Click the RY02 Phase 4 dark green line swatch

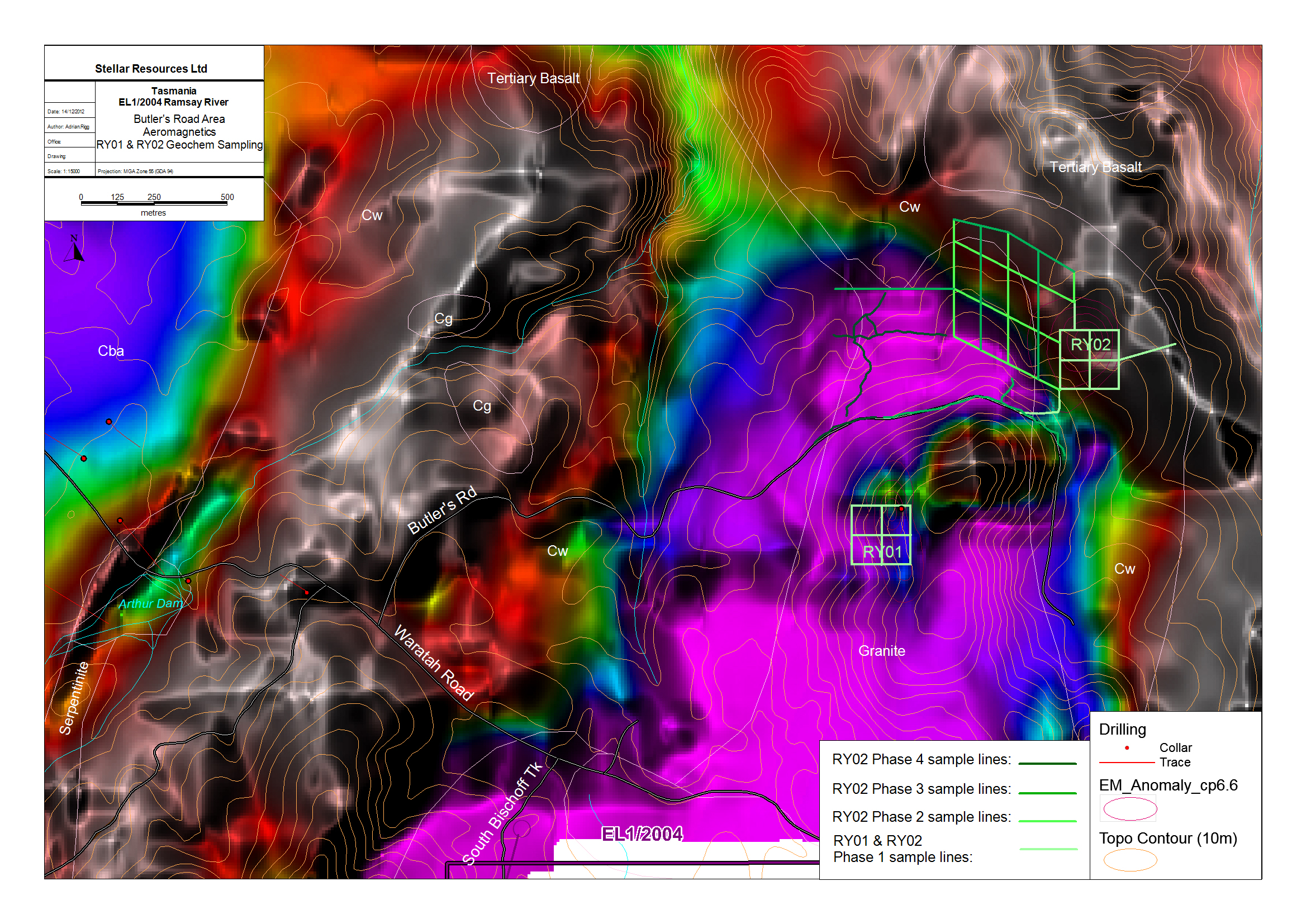pyautogui.click(x=1047, y=764)
